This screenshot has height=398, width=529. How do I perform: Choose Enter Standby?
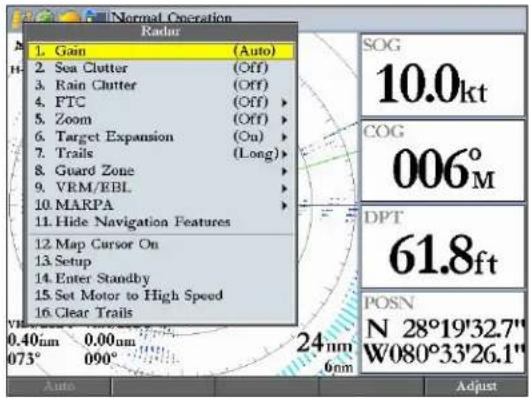coord(160,279)
